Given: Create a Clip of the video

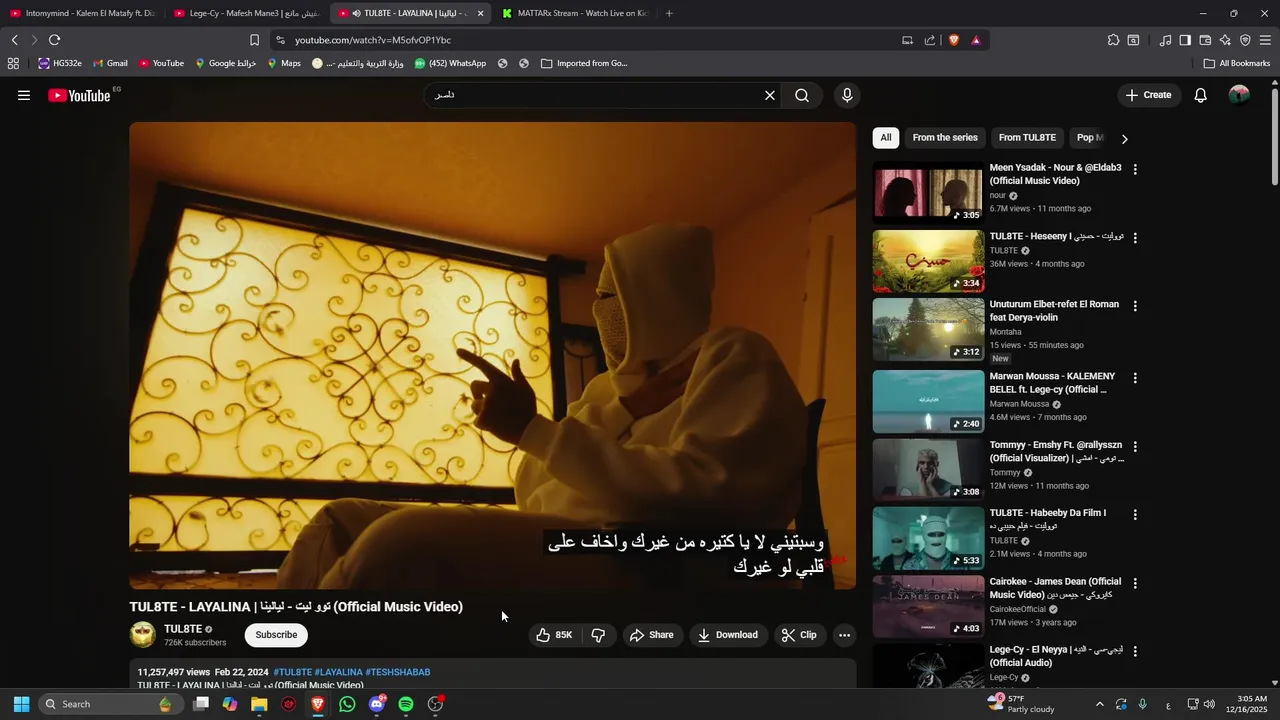Looking at the screenshot, I should (x=799, y=635).
